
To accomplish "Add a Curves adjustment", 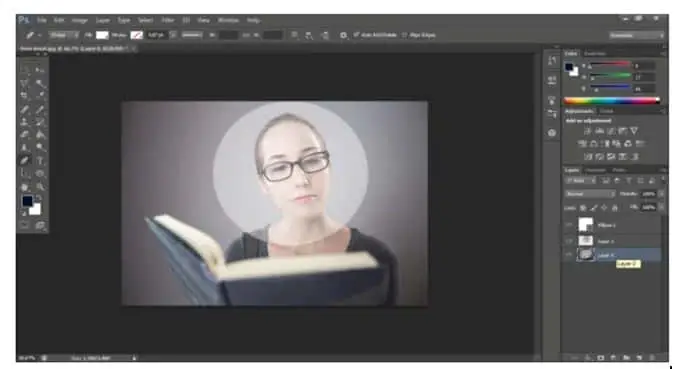I will point(611,131).
